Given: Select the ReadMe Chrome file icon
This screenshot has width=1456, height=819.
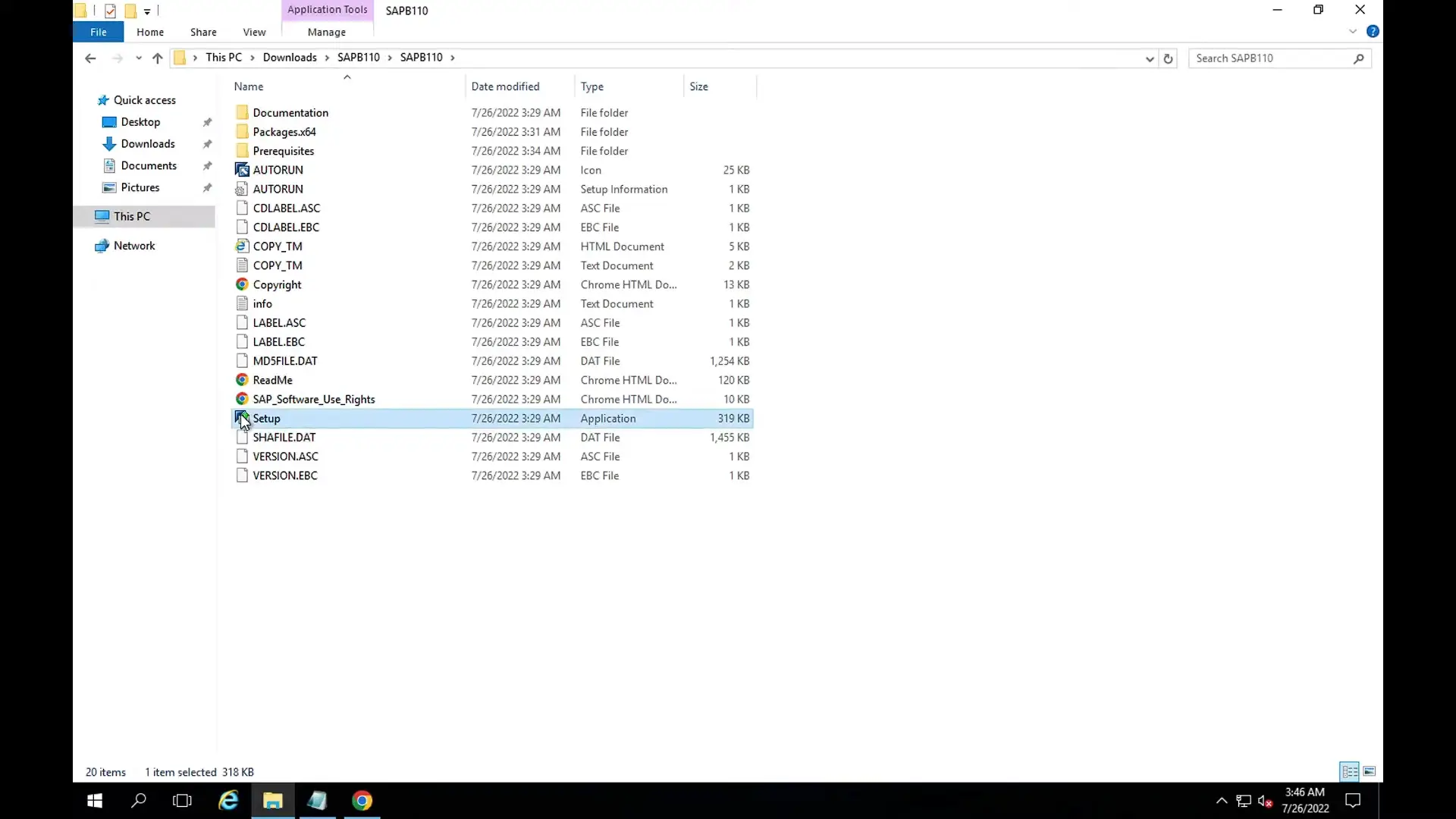Looking at the screenshot, I should (242, 380).
